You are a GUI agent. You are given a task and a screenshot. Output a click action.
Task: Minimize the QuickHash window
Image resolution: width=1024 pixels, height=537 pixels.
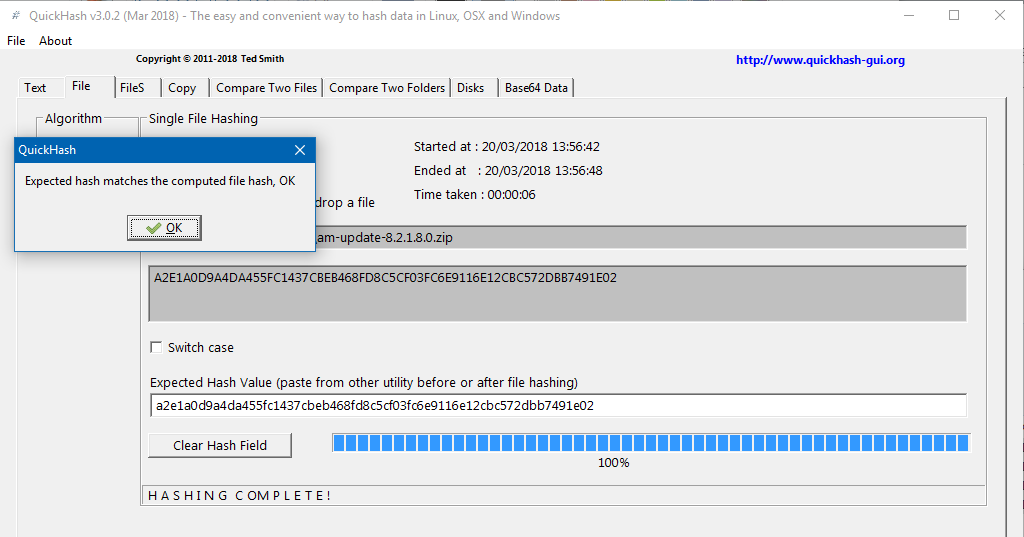[x=908, y=16]
